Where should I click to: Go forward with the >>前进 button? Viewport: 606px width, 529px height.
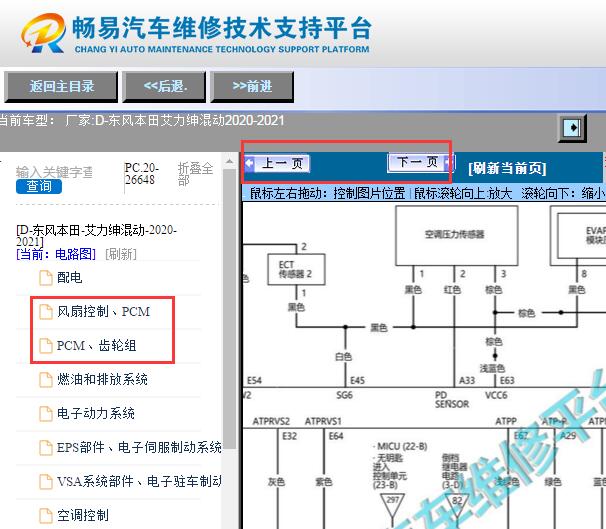click(252, 87)
